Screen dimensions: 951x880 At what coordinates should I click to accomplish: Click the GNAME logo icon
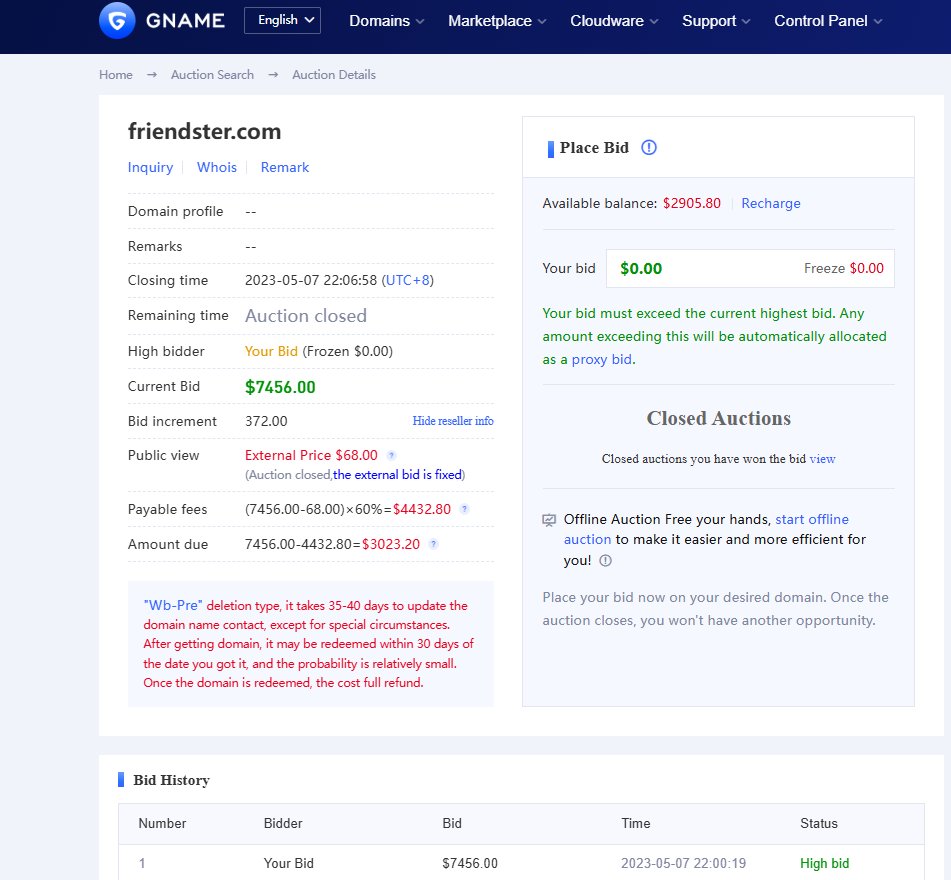coord(117,21)
